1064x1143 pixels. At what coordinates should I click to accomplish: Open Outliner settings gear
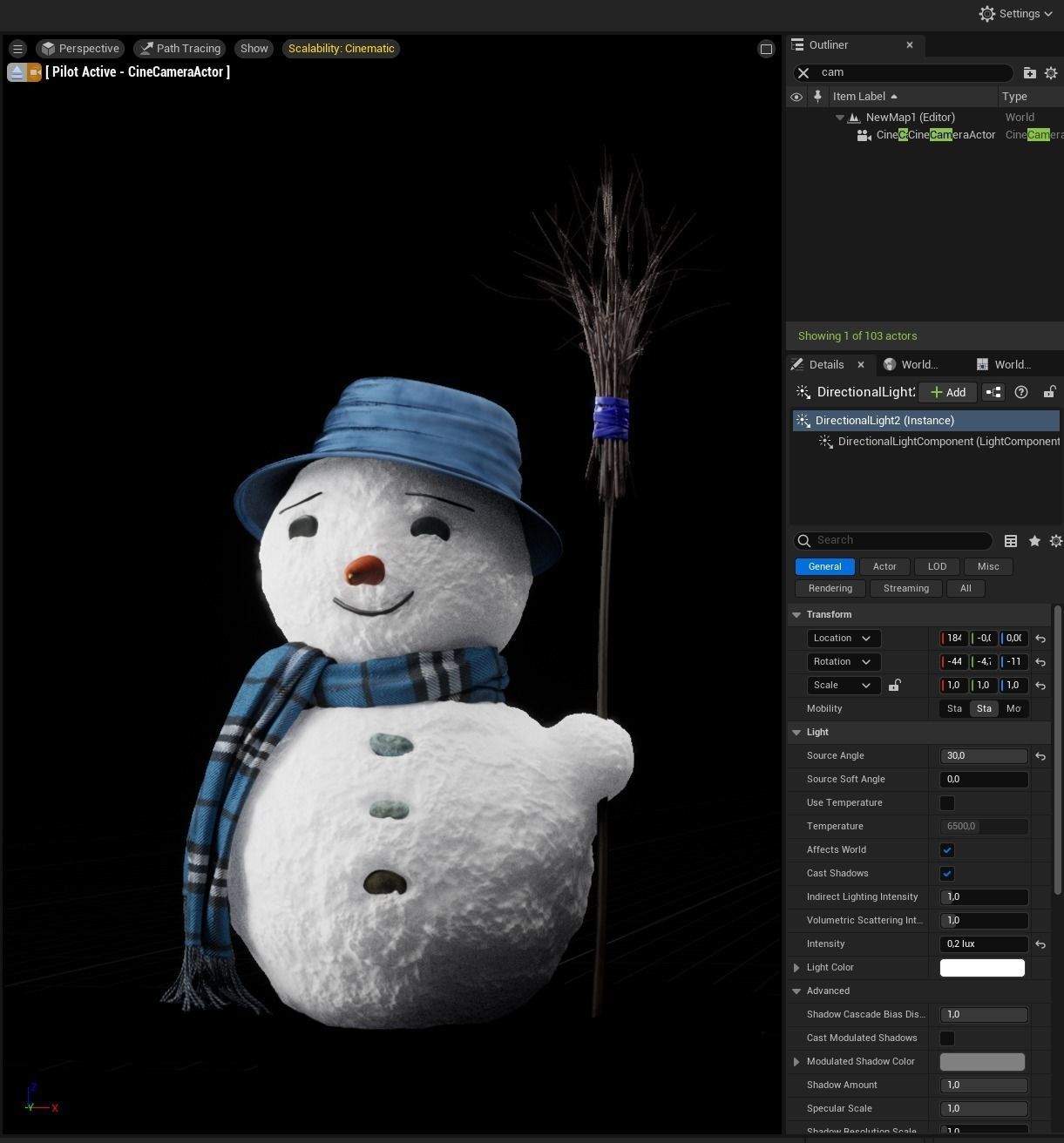click(1051, 73)
